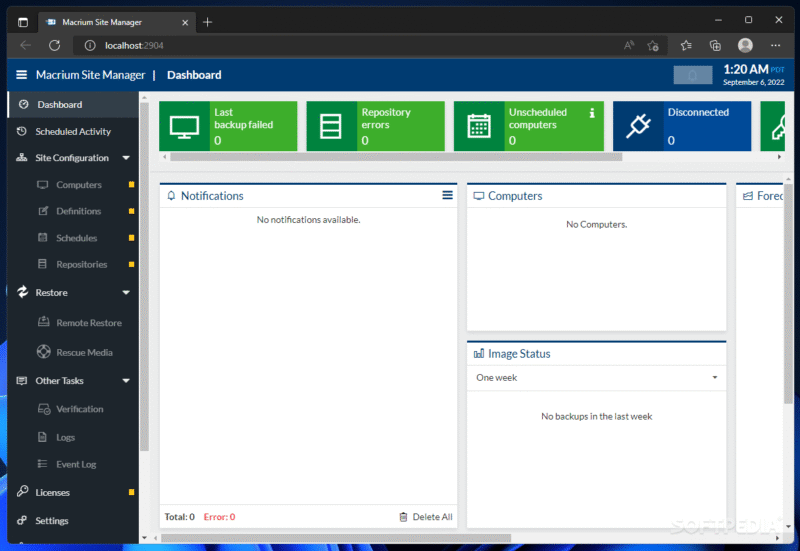Click the Disconnected plug tile icon

[x=637, y=126]
